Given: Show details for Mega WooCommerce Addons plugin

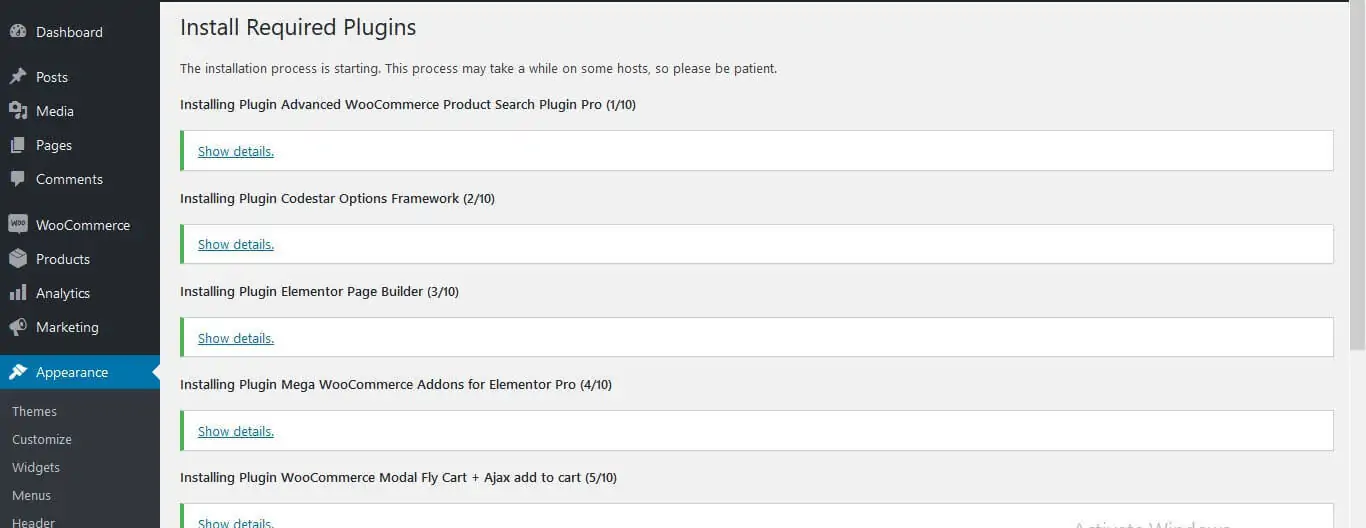Looking at the screenshot, I should [236, 431].
